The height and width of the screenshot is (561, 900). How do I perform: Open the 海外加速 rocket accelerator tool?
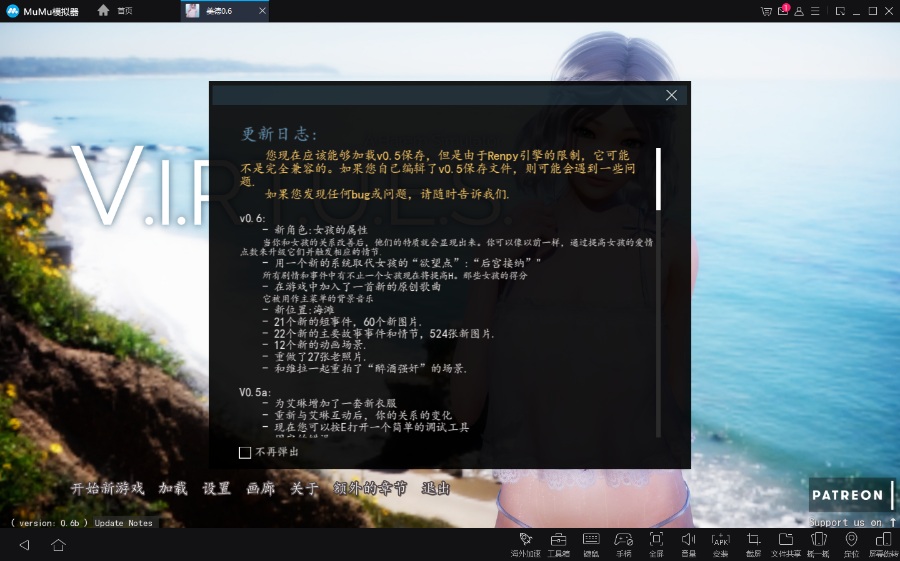click(525, 544)
